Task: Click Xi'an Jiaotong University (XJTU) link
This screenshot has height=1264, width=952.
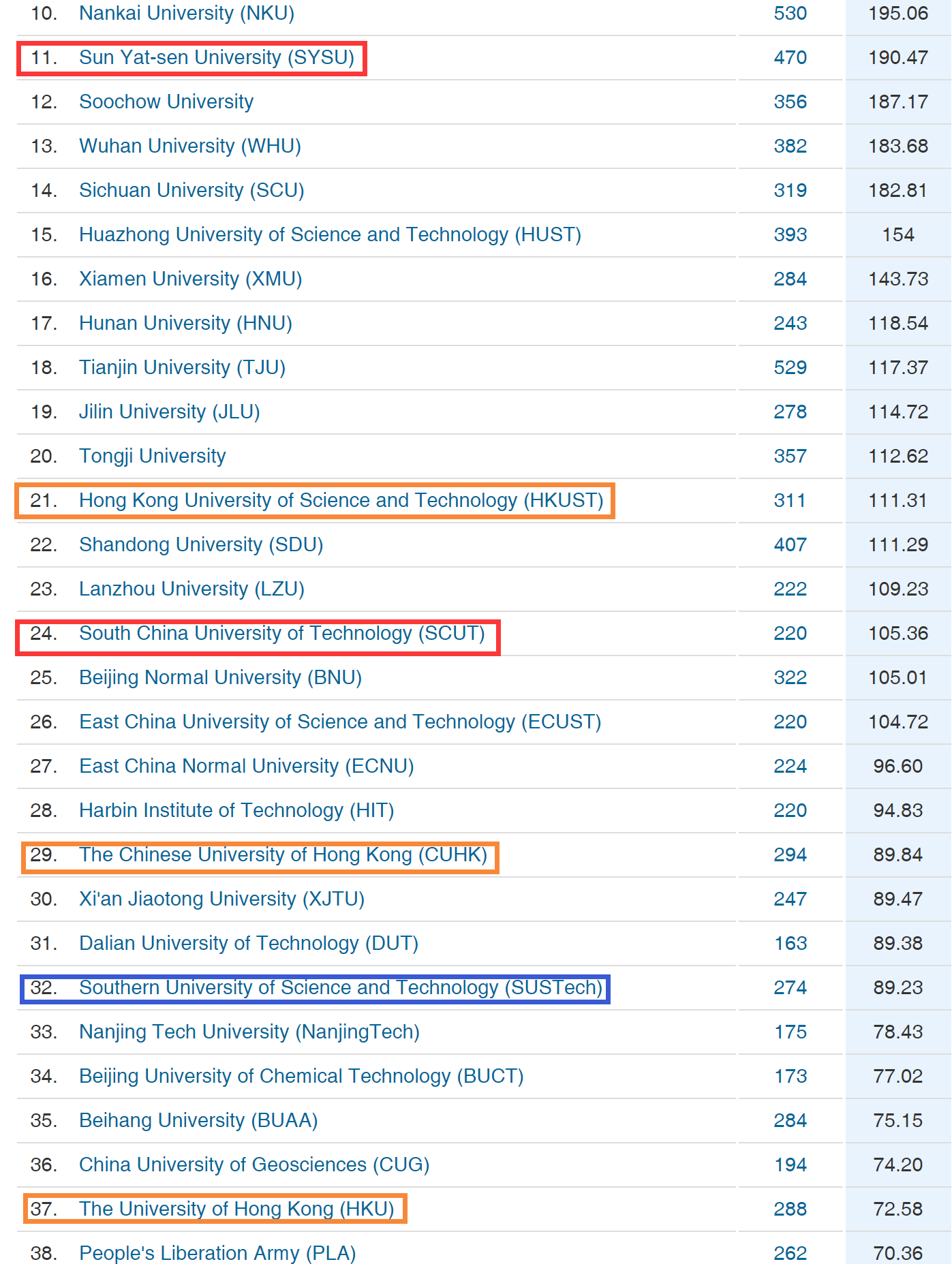Action: click(x=222, y=899)
